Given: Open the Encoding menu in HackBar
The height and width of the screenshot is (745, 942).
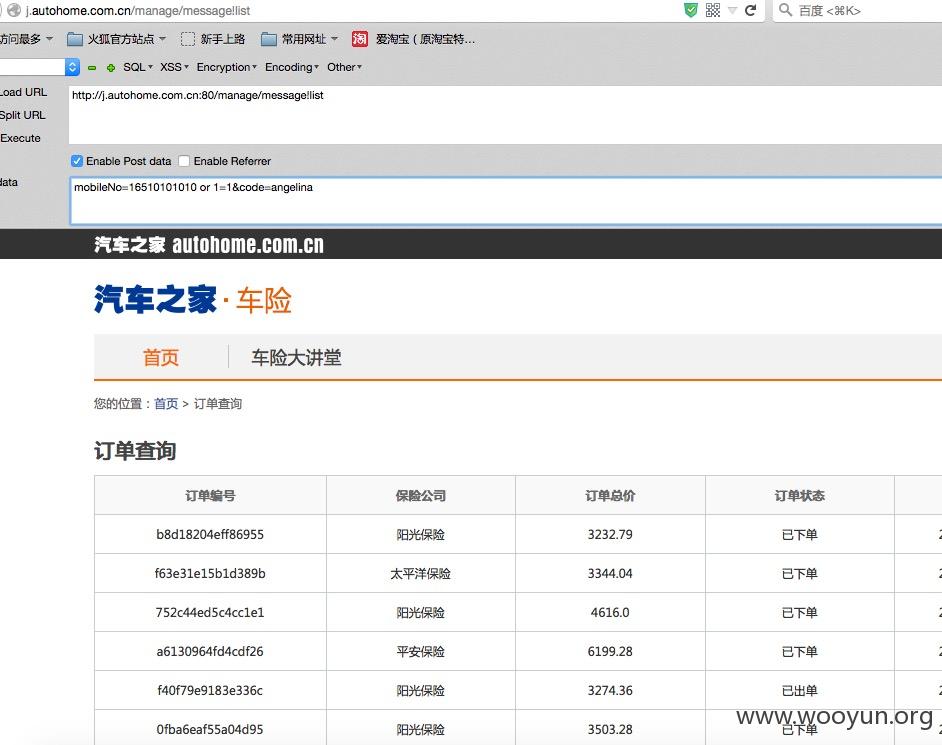Looking at the screenshot, I should [292, 67].
